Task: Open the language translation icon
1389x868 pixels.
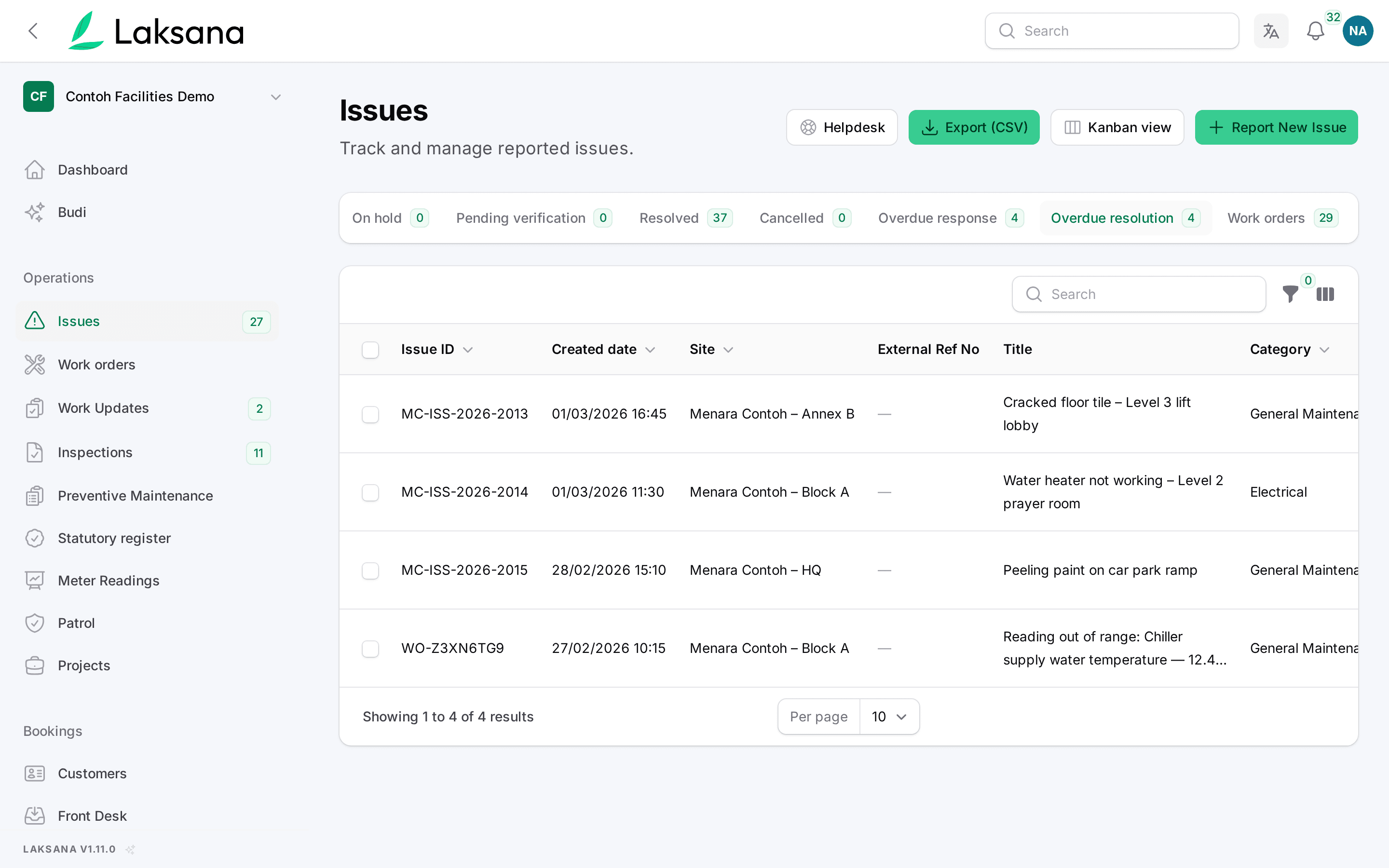Action: click(x=1271, y=31)
